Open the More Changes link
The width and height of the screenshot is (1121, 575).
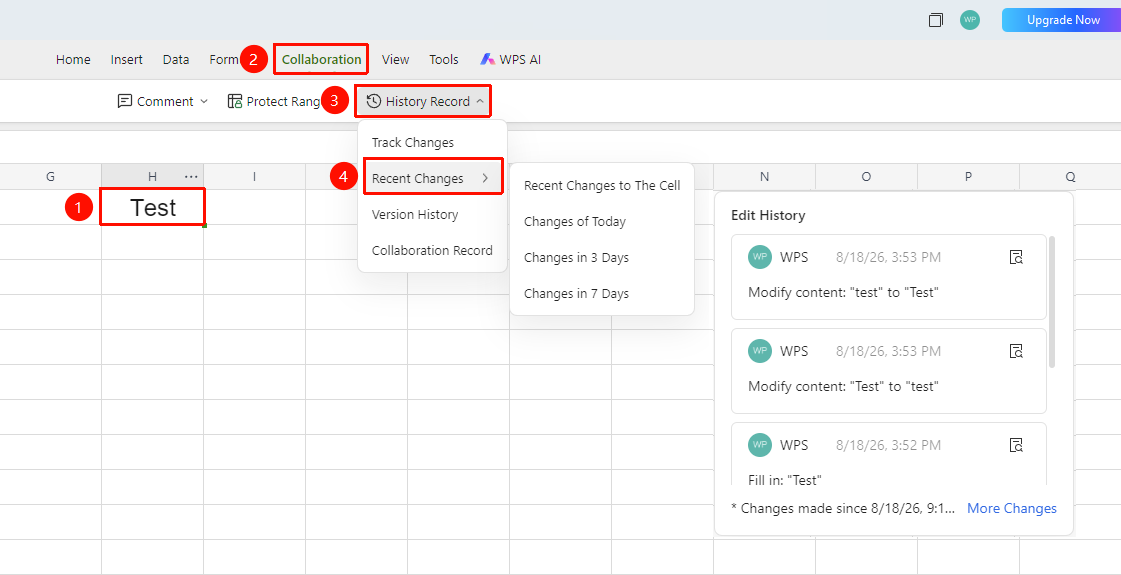[1012, 508]
